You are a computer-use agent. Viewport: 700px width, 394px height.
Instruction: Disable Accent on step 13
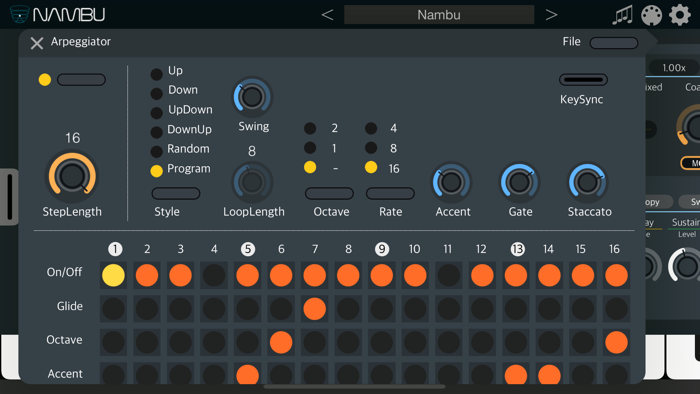click(516, 374)
